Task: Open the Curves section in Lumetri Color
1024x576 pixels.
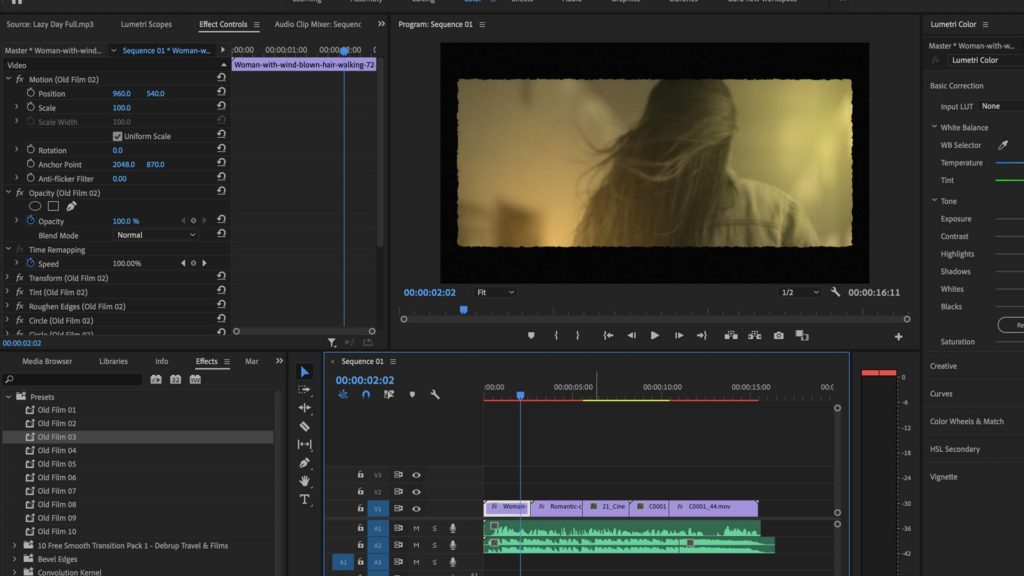Action: click(x=941, y=394)
